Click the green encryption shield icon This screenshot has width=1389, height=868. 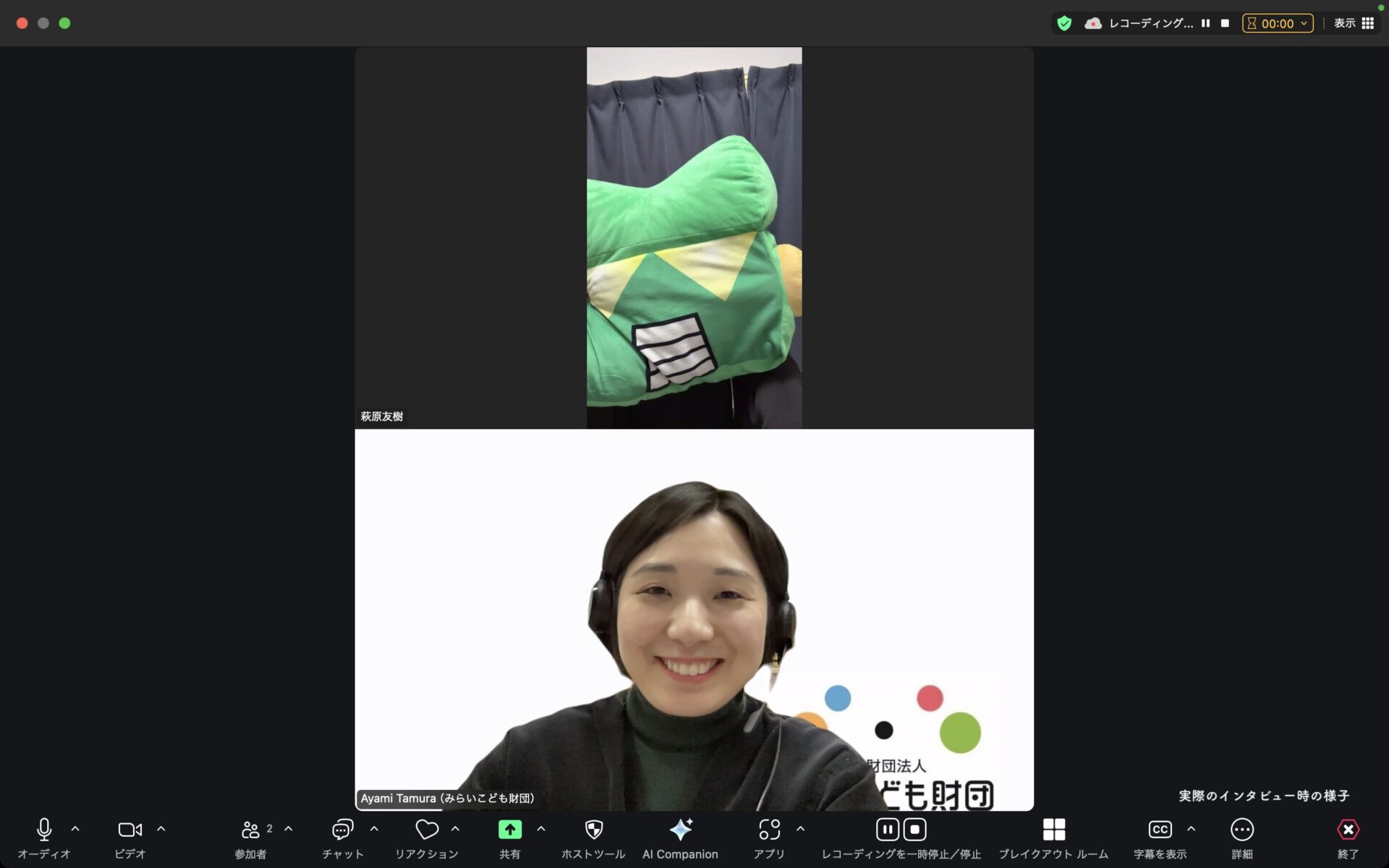(x=1064, y=23)
